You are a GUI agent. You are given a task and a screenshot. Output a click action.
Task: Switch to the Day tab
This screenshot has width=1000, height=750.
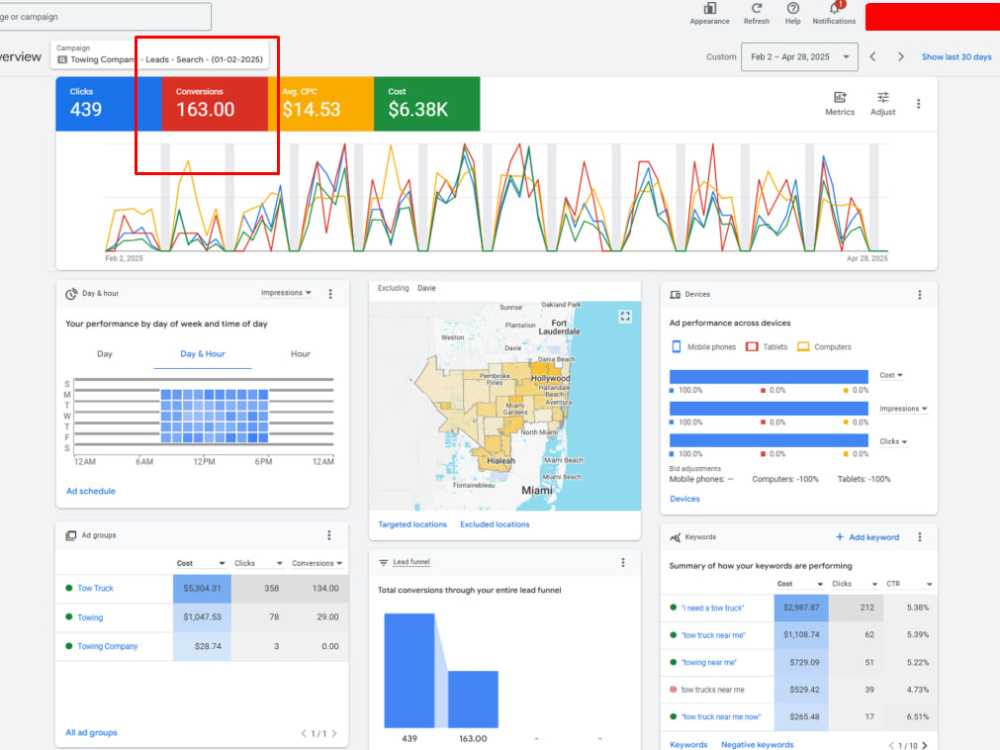point(105,354)
